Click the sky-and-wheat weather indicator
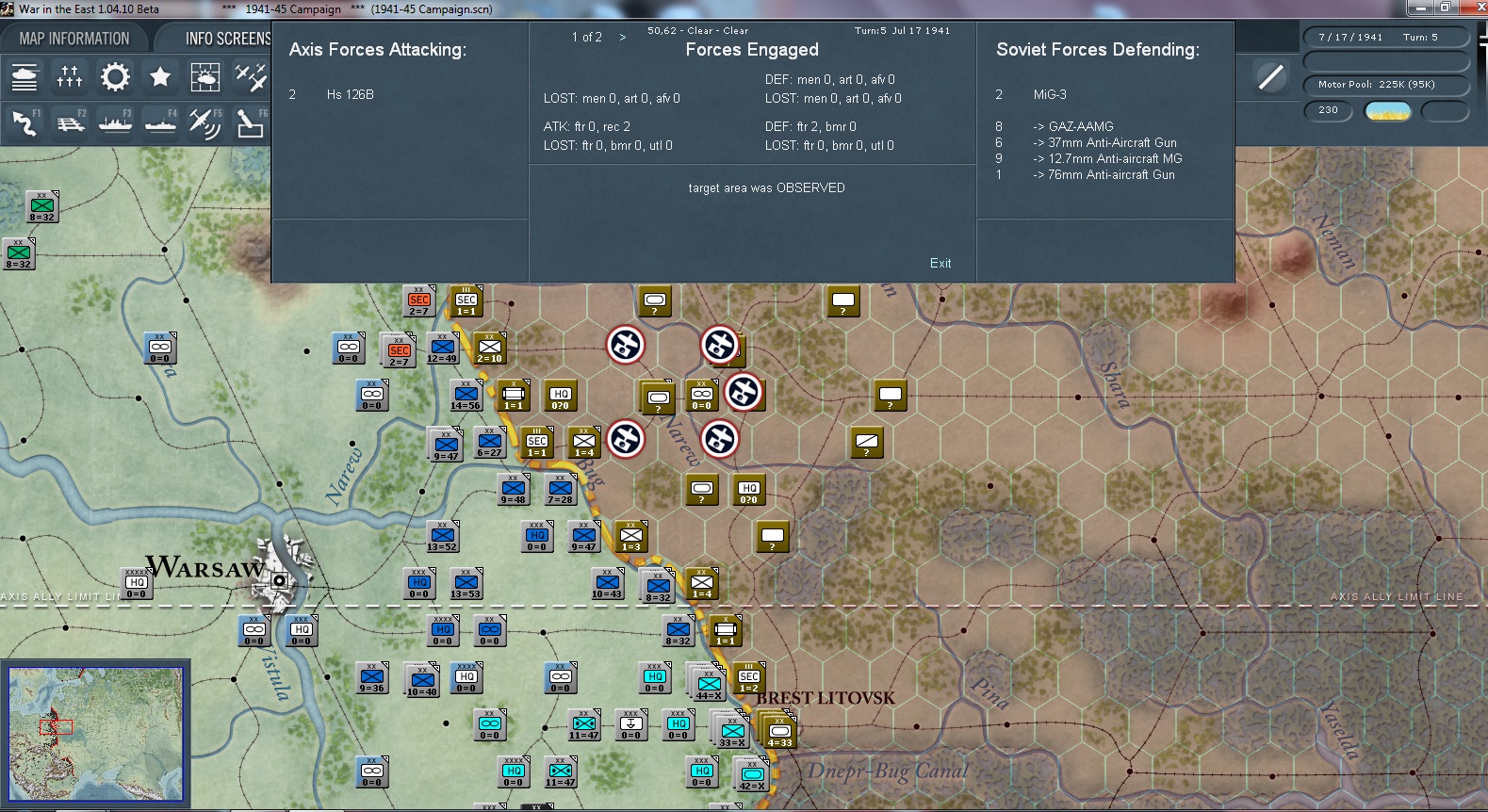The image size is (1488, 812). click(x=1387, y=111)
